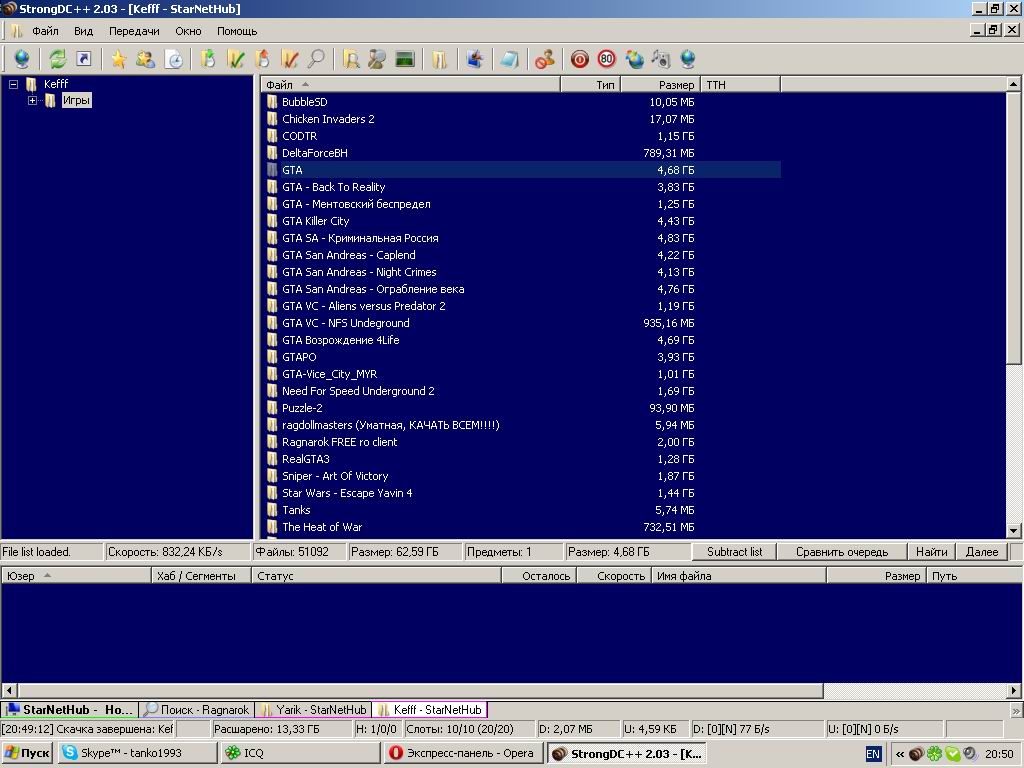Viewport: 1024px width, 768px height.
Task: Collapse the Kefff root tree node
Action: click(x=13, y=84)
